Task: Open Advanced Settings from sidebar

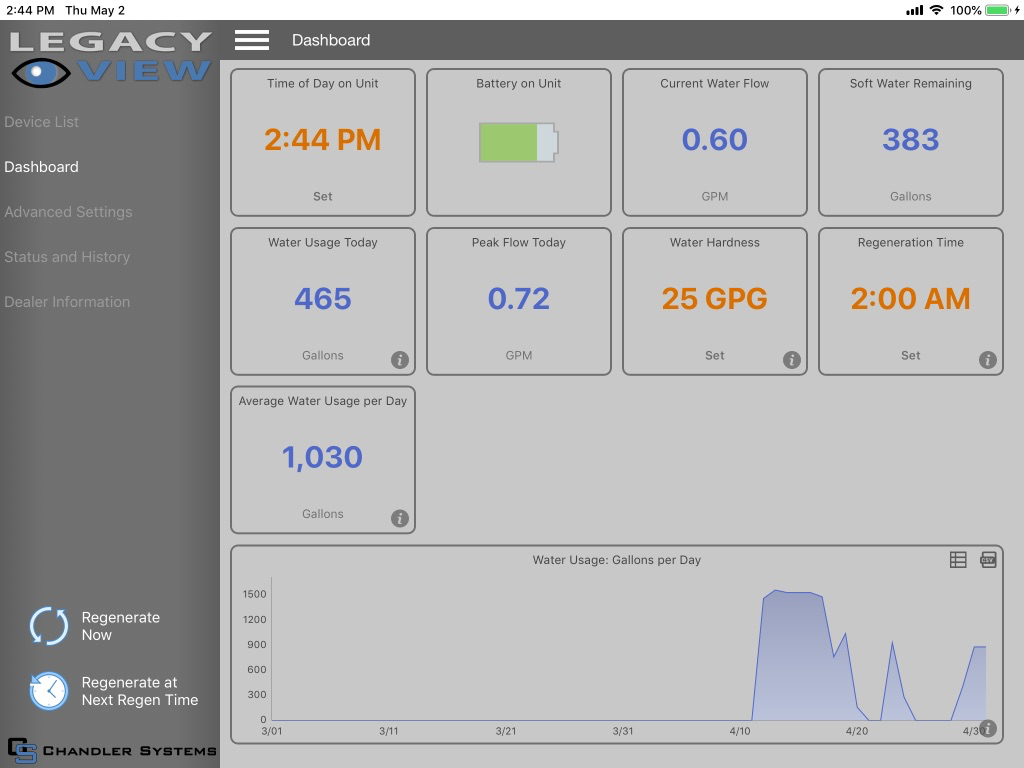Action: pos(68,212)
